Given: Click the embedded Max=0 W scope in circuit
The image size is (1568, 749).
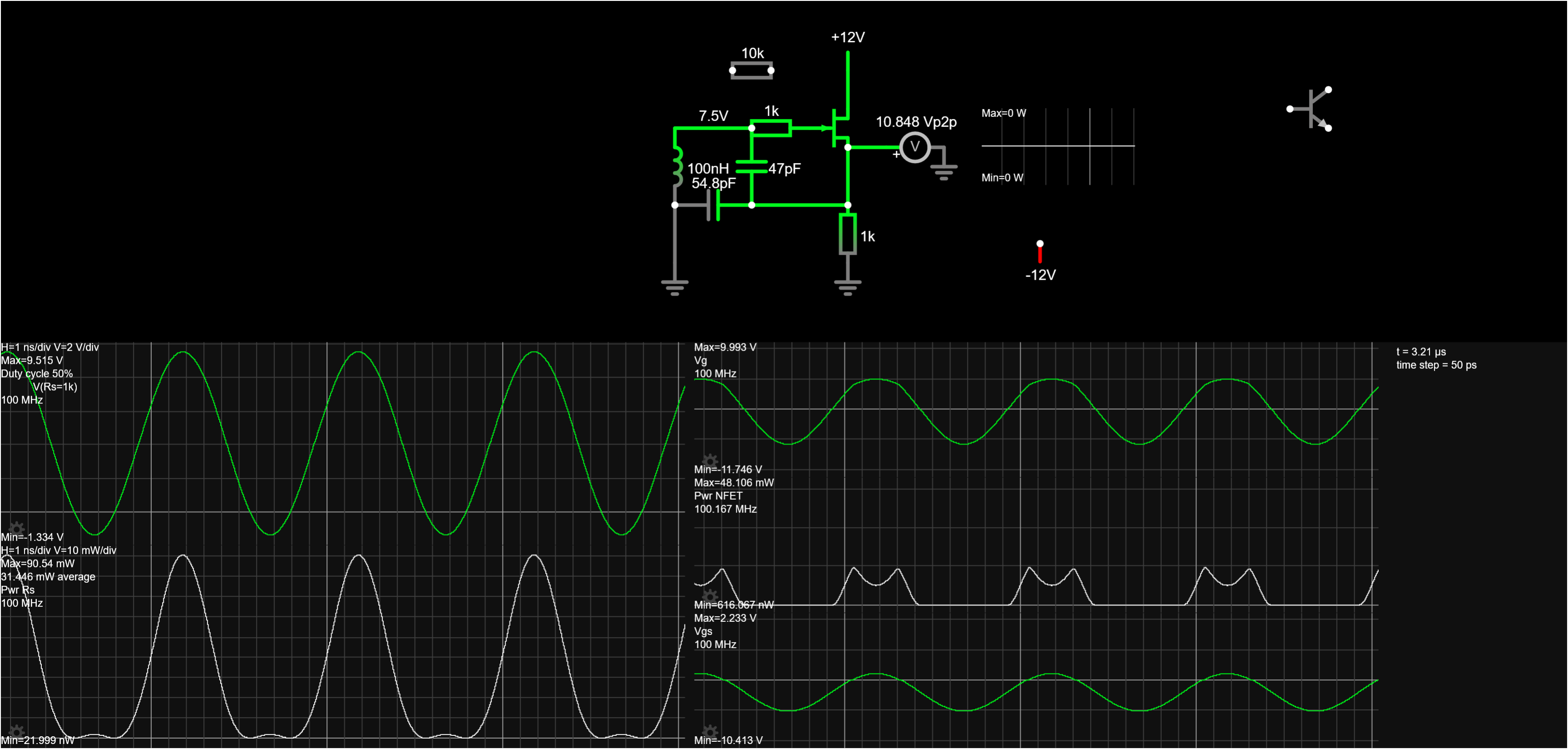Looking at the screenshot, I should pos(1058,146).
